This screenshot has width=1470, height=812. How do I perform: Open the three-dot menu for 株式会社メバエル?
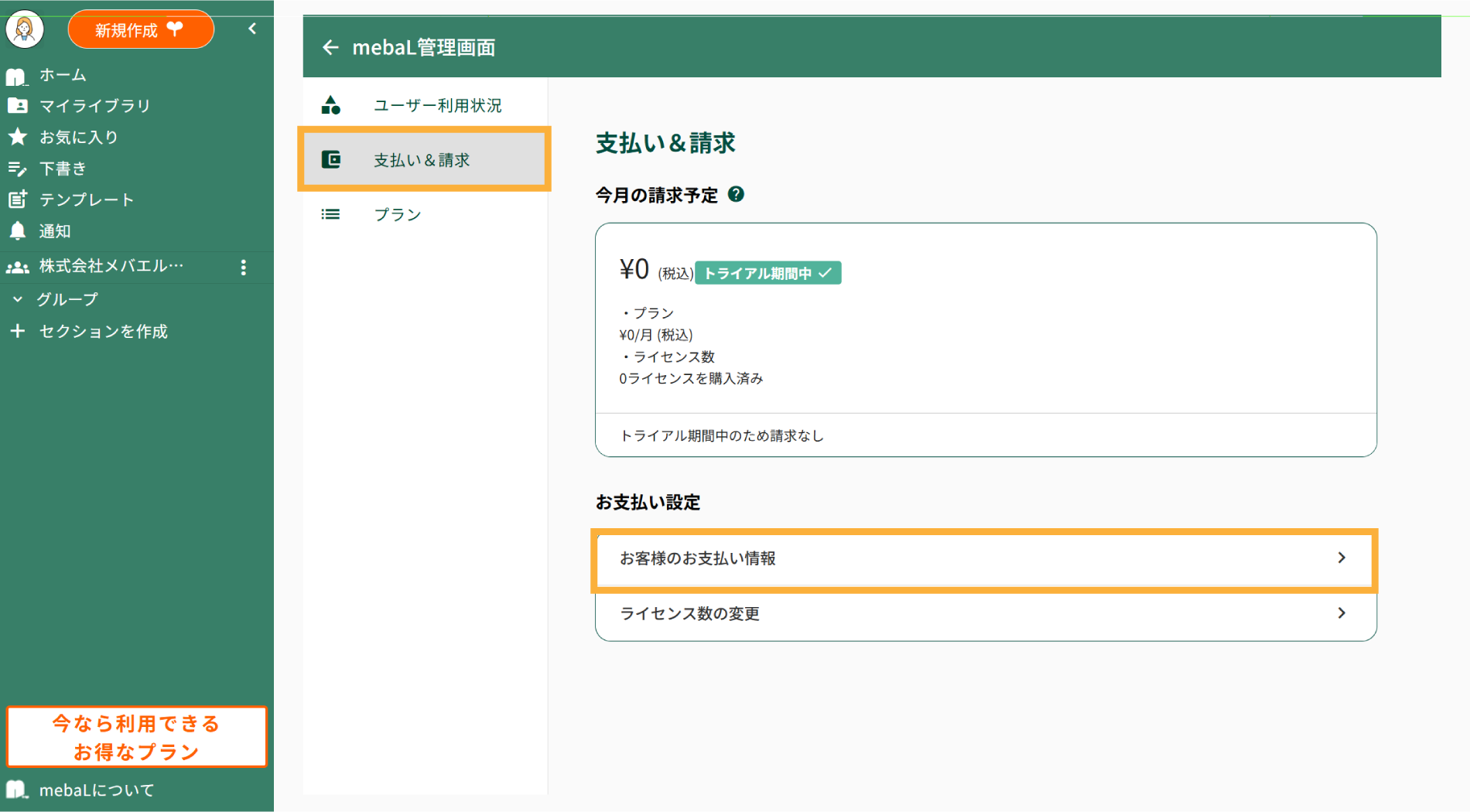click(244, 268)
